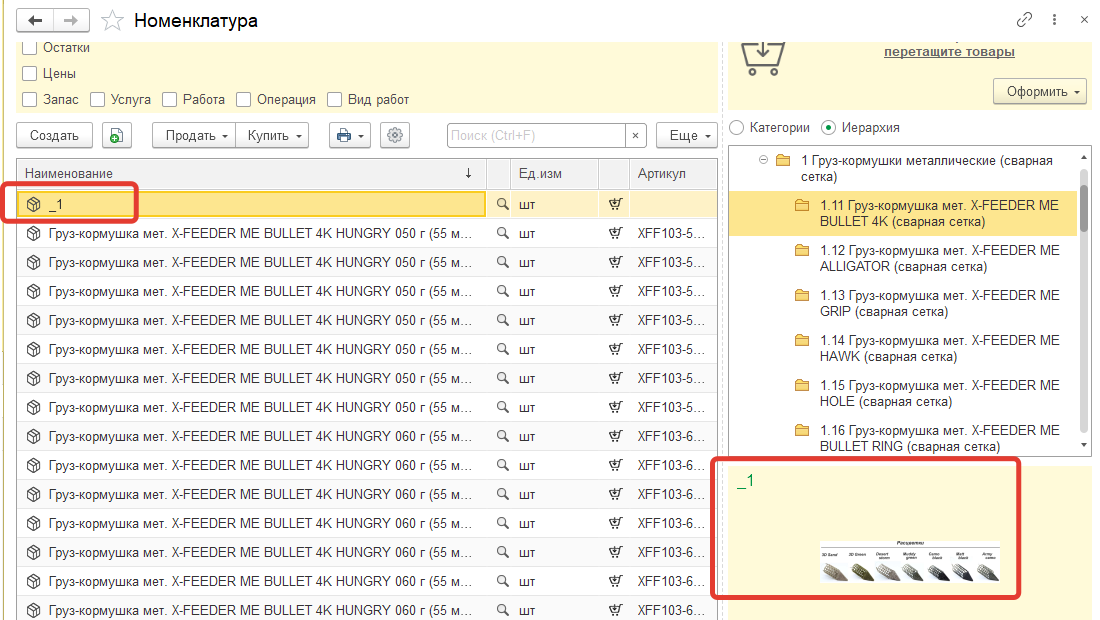Open the gear settings button in the toolbar

coord(396,135)
